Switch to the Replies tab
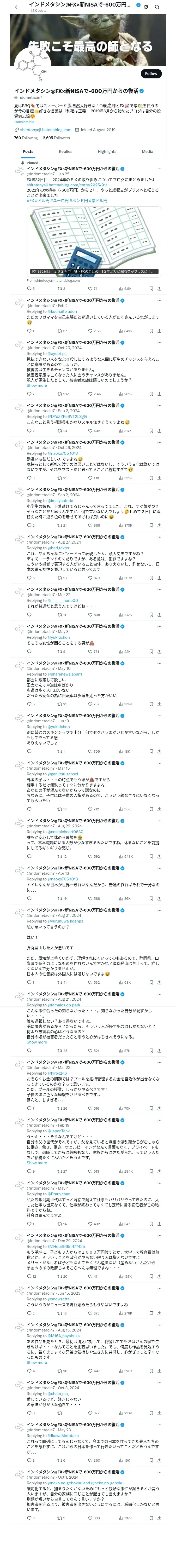Image resolution: width=176 pixels, height=1568 pixels. click(x=65, y=152)
